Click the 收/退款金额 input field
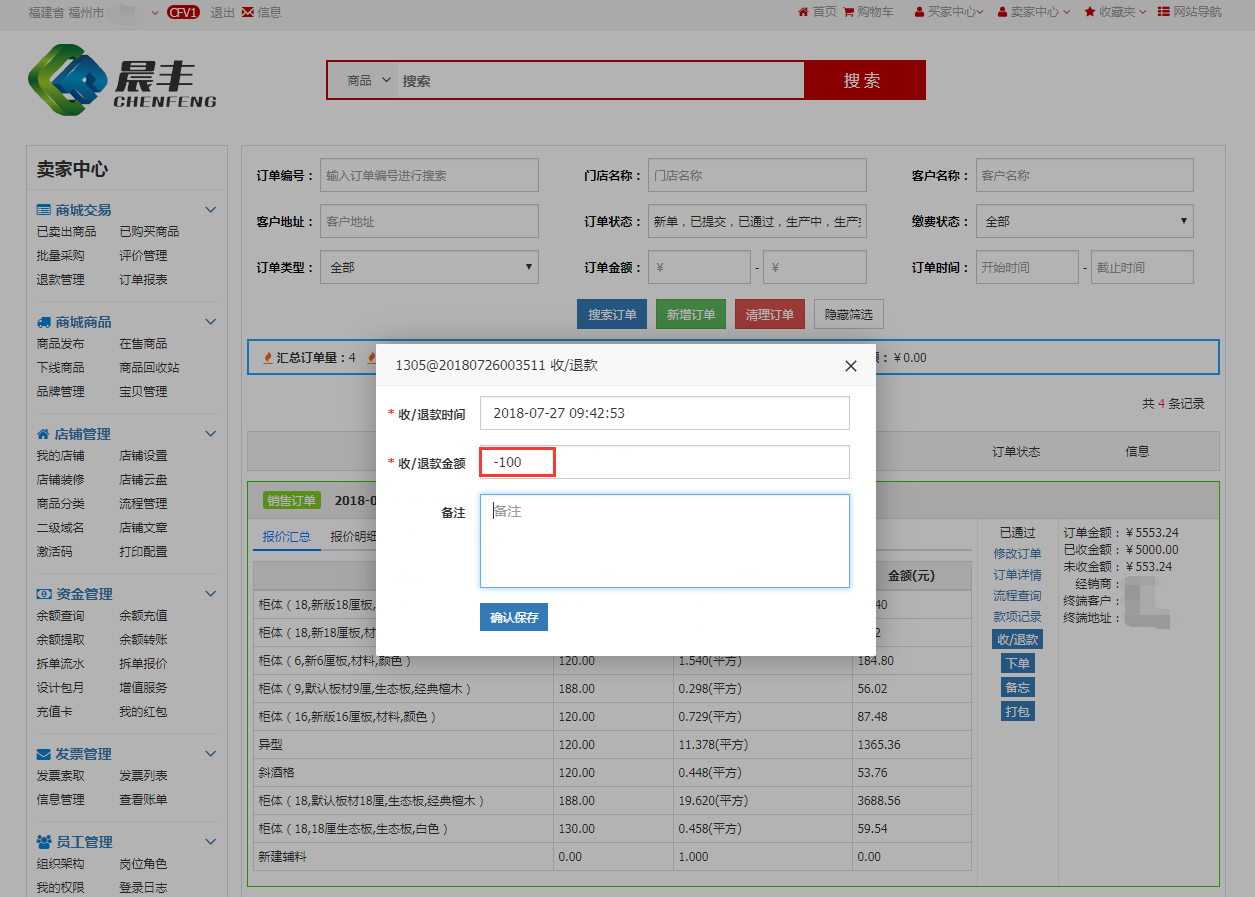Screen dimensions: 1255x897 [x=664, y=462]
